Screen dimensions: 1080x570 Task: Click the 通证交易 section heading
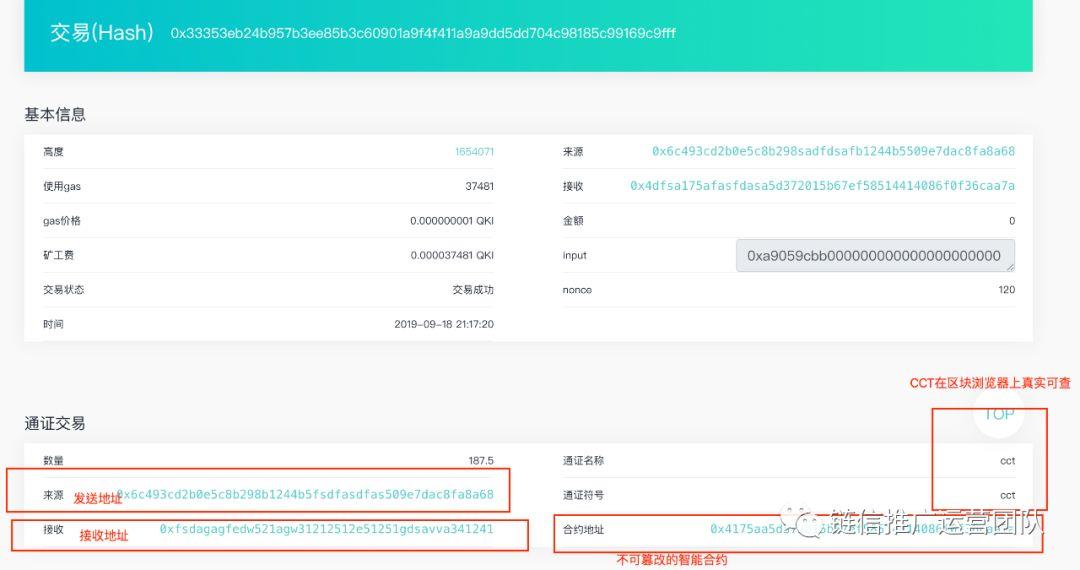[x=55, y=423]
